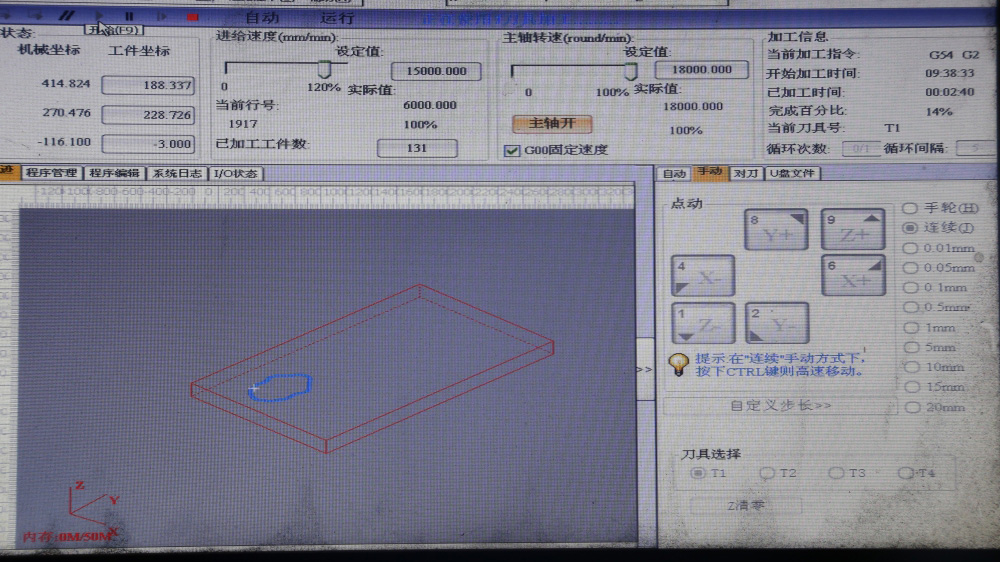Click the spindle speed slider handle at 100%
The image size is (1000, 562).
(630, 71)
